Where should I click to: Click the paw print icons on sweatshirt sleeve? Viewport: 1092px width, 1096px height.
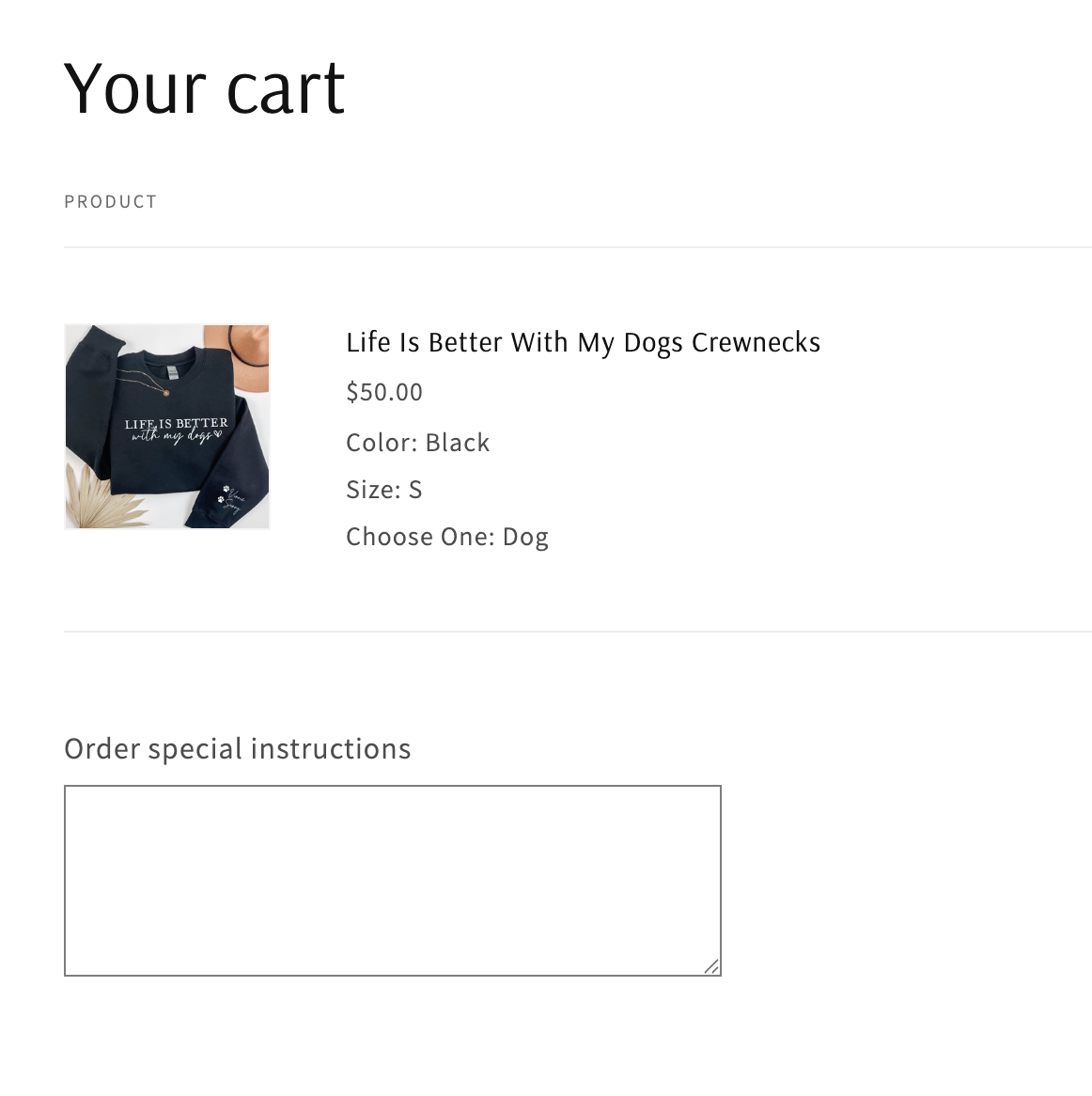[x=224, y=493]
